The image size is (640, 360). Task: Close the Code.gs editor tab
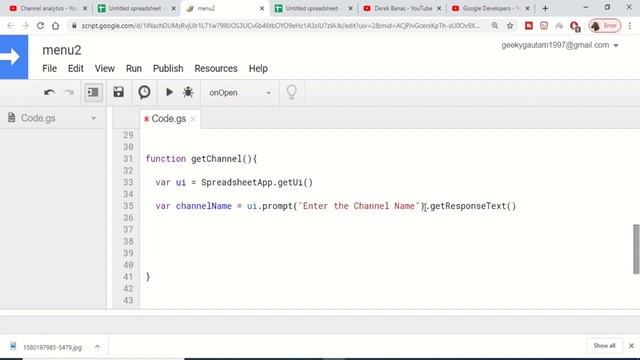193,119
